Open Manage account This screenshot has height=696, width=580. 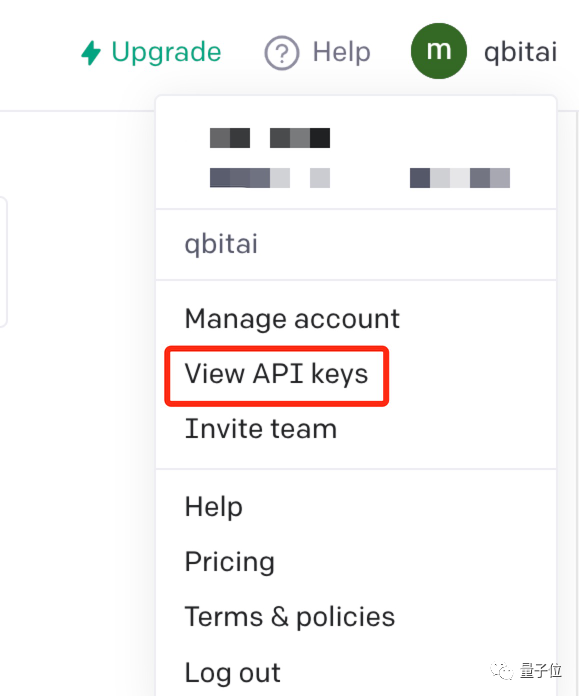(x=292, y=319)
